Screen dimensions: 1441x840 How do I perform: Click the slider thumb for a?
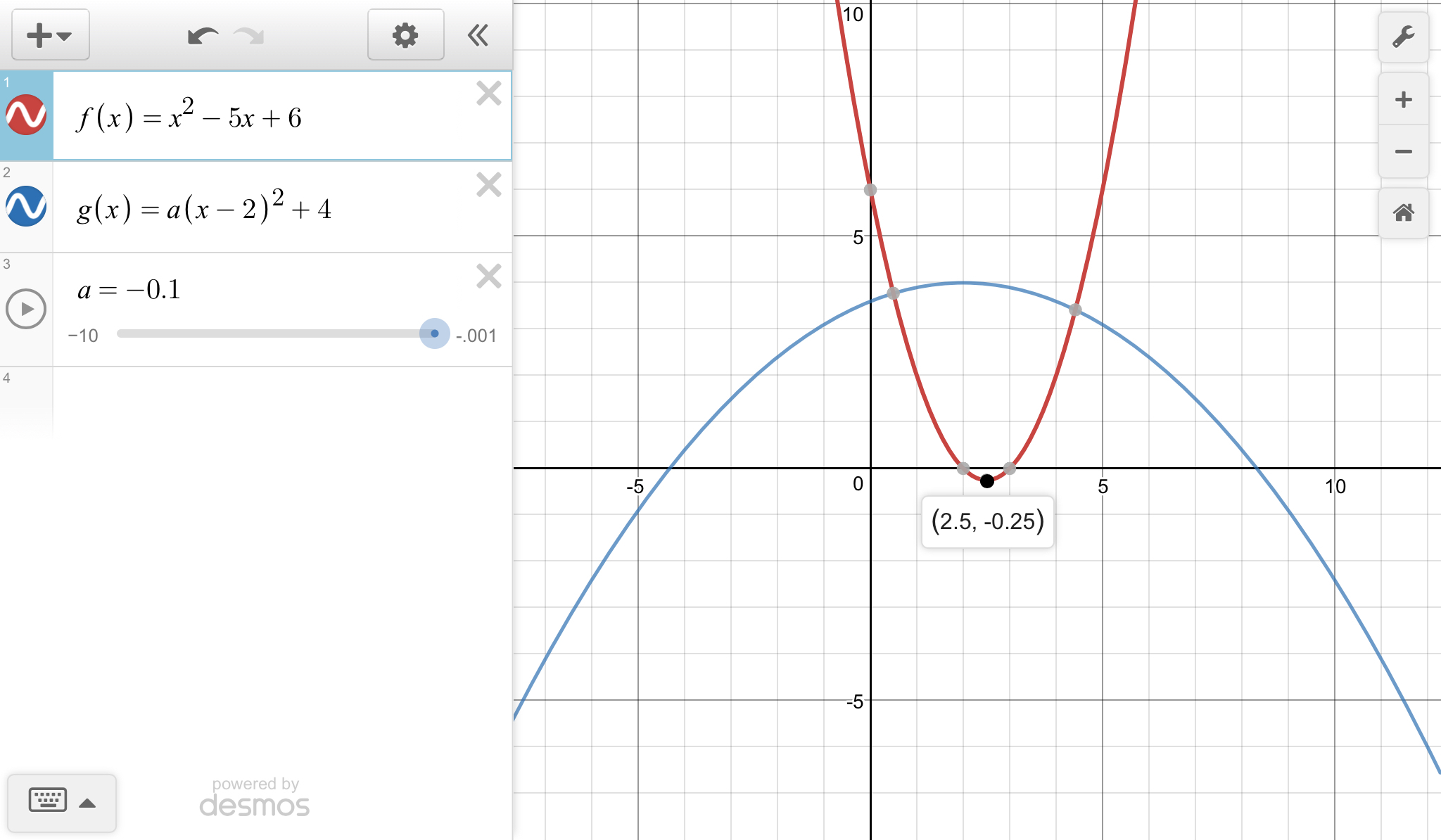(434, 333)
